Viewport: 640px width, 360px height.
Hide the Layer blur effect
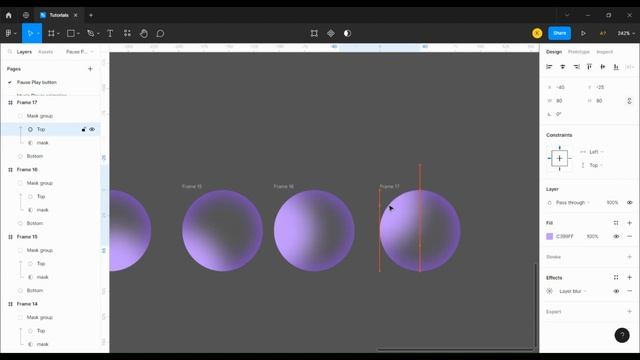click(616, 291)
